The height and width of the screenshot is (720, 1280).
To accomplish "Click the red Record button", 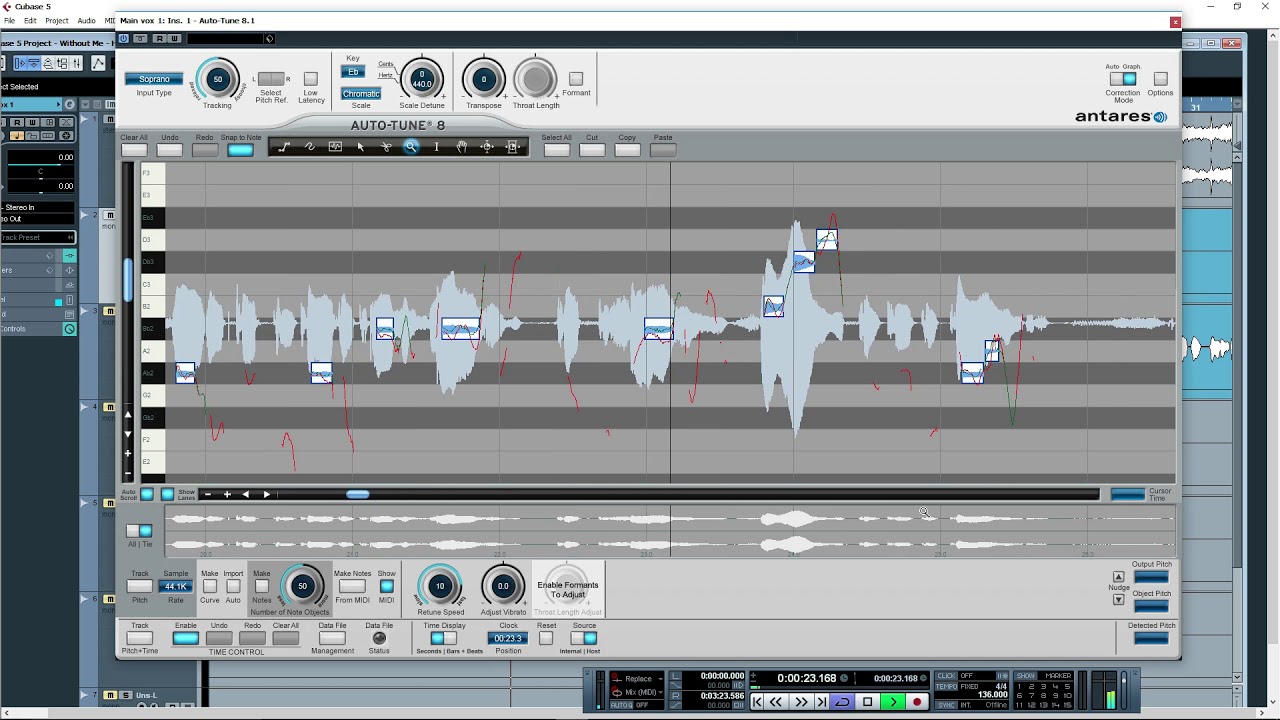I will [x=917, y=702].
